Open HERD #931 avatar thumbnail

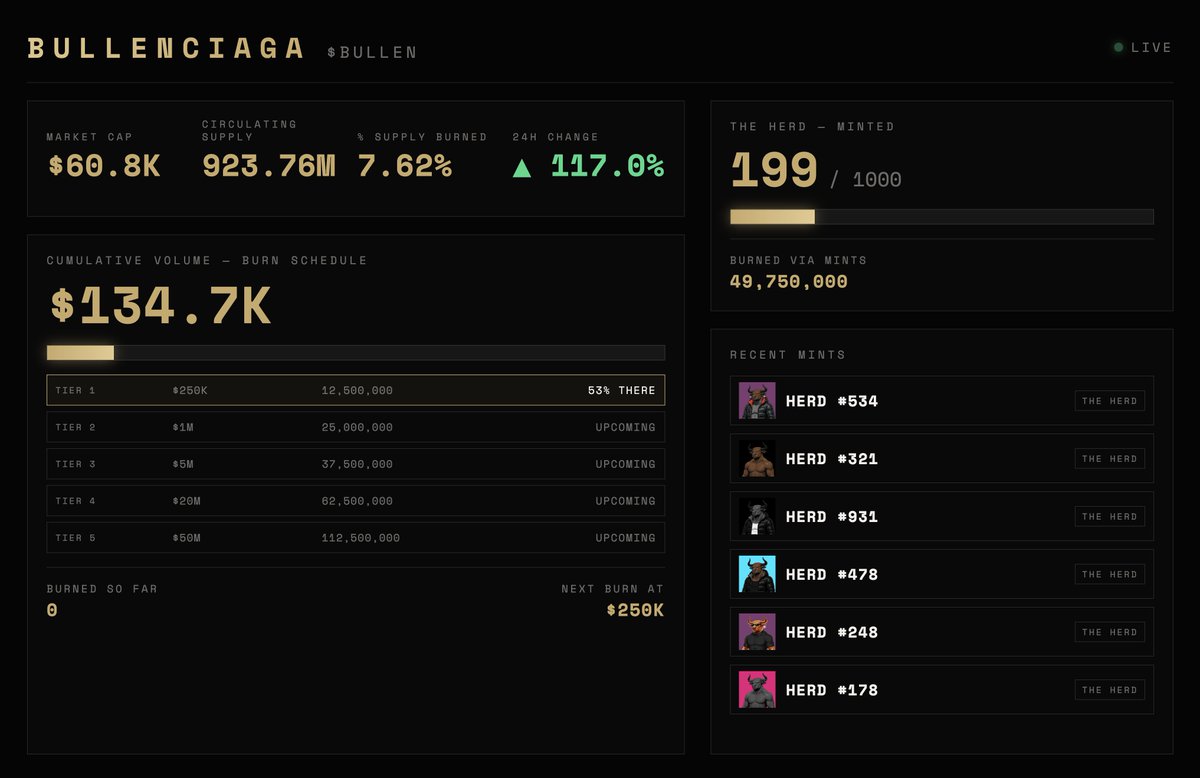point(757,517)
